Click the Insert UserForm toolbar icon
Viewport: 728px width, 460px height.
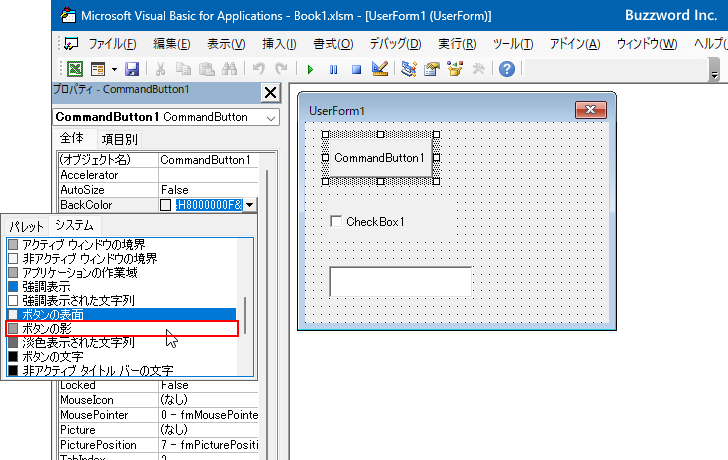[x=98, y=69]
